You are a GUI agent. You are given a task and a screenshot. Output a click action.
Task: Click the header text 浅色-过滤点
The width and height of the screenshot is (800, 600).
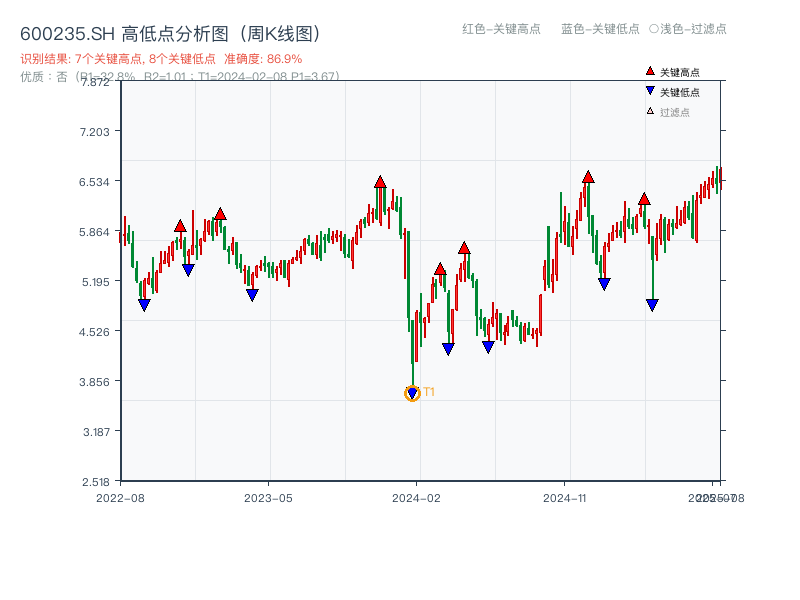coord(688,29)
